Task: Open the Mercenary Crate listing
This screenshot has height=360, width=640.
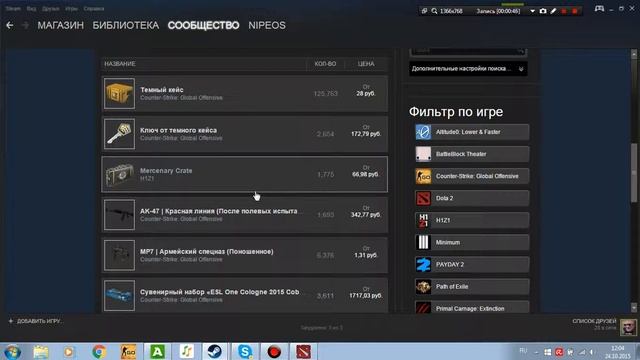Action: click(x=244, y=174)
